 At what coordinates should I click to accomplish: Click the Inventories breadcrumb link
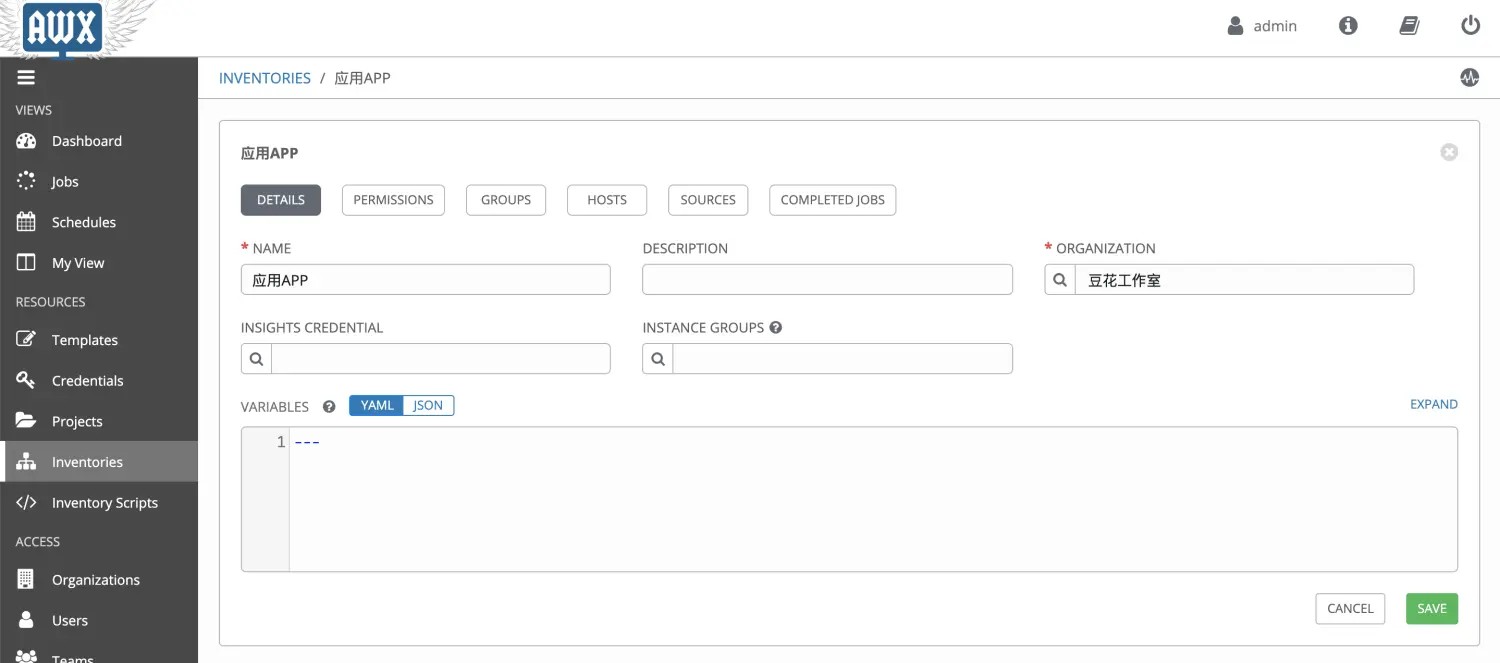coord(265,78)
